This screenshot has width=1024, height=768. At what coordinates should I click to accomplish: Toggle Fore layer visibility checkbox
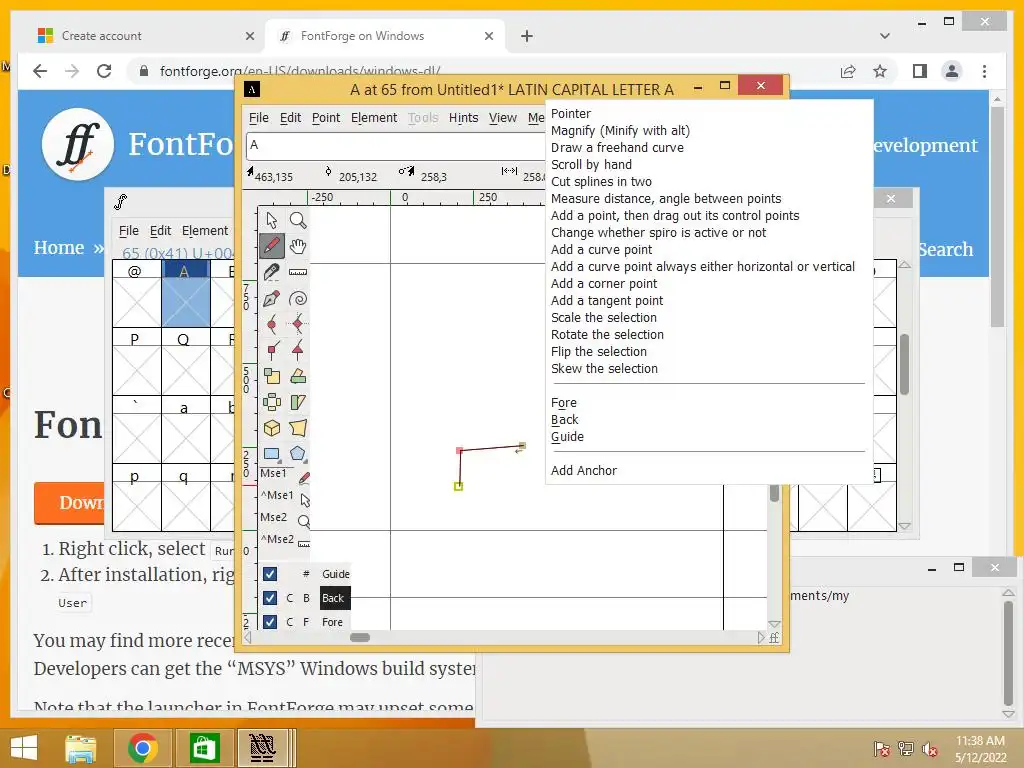pos(270,622)
